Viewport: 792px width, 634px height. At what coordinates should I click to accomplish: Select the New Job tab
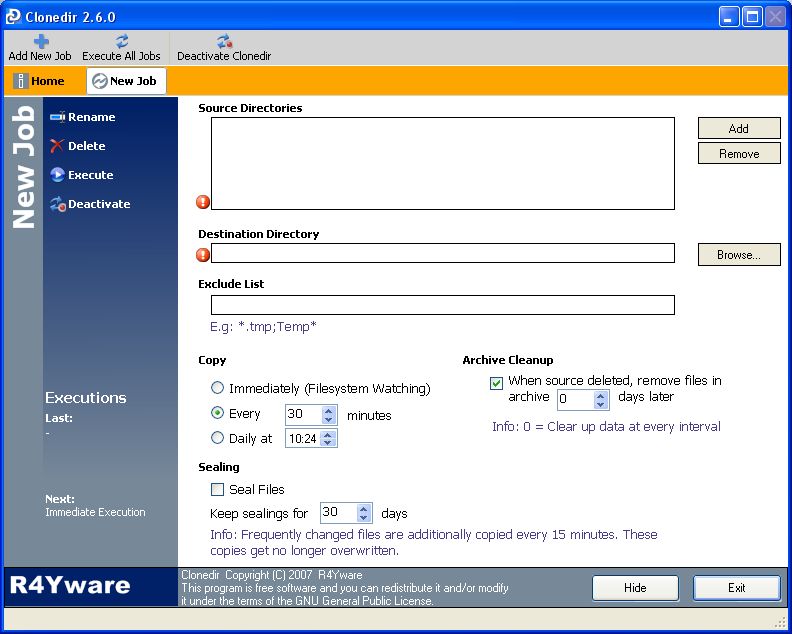pos(125,81)
